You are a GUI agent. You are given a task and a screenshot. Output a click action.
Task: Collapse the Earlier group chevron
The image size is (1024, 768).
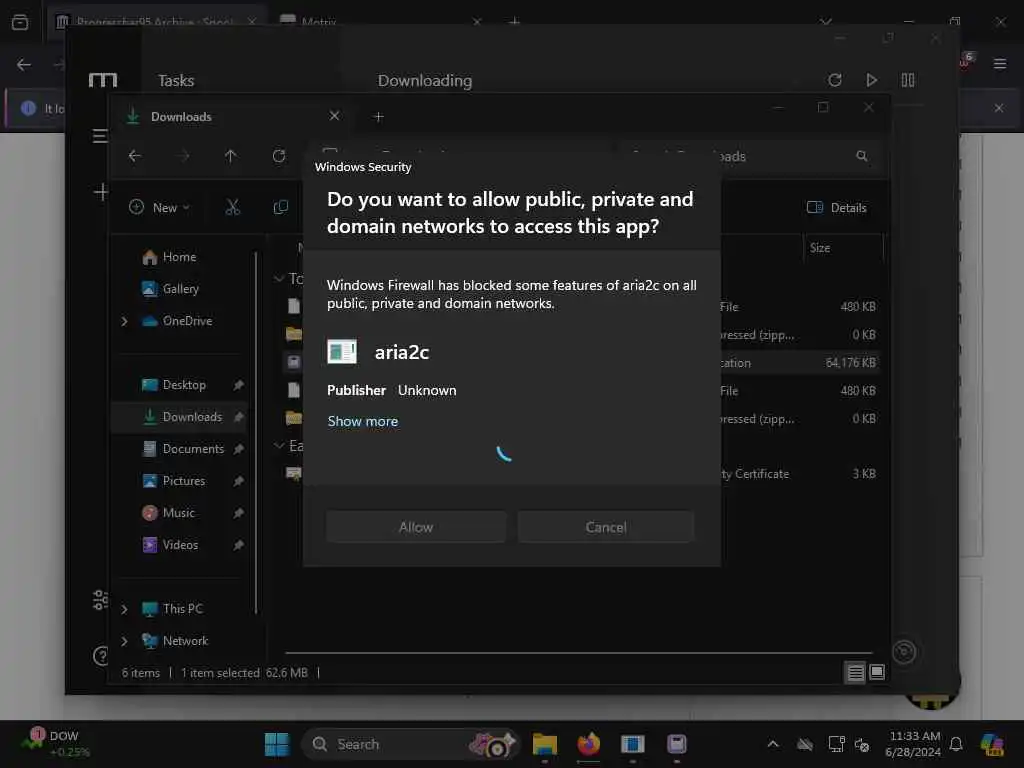tap(279, 445)
